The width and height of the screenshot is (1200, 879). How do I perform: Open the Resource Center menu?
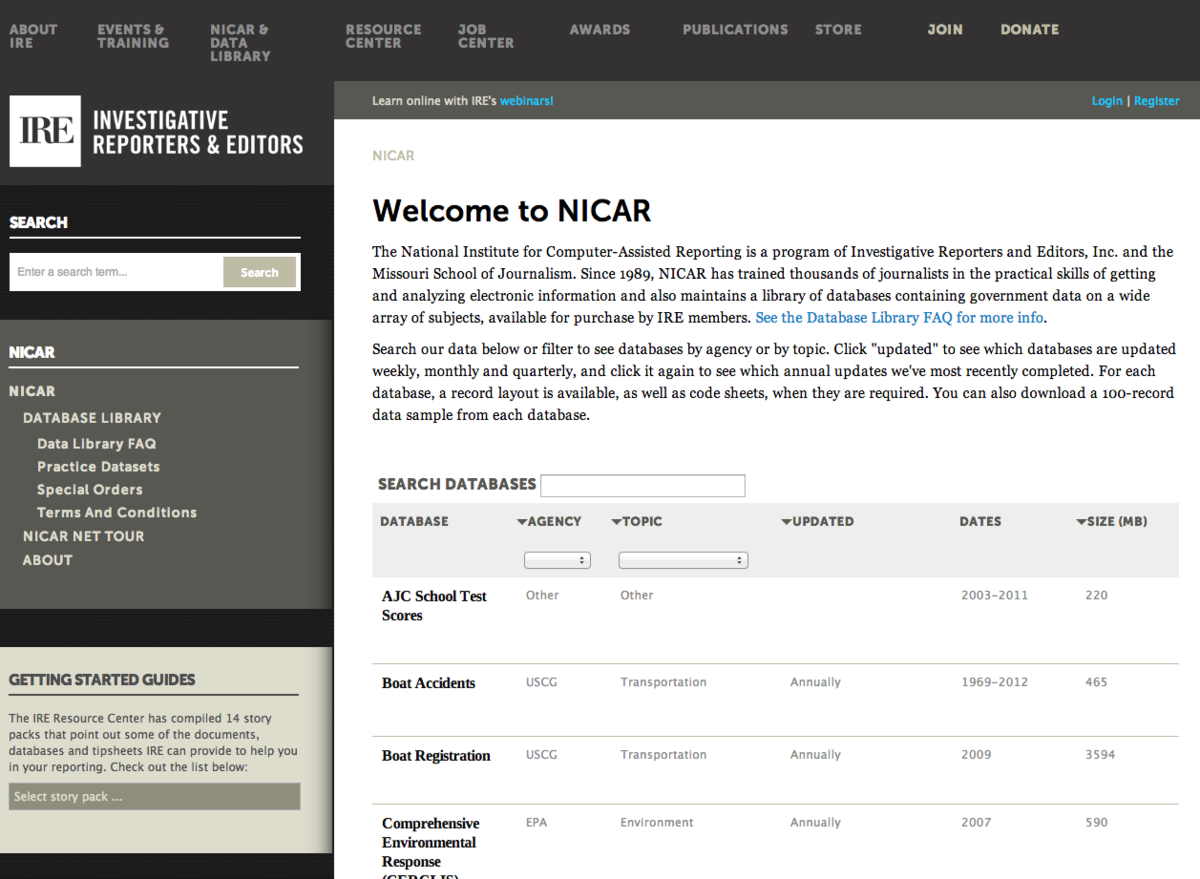pos(383,36)
